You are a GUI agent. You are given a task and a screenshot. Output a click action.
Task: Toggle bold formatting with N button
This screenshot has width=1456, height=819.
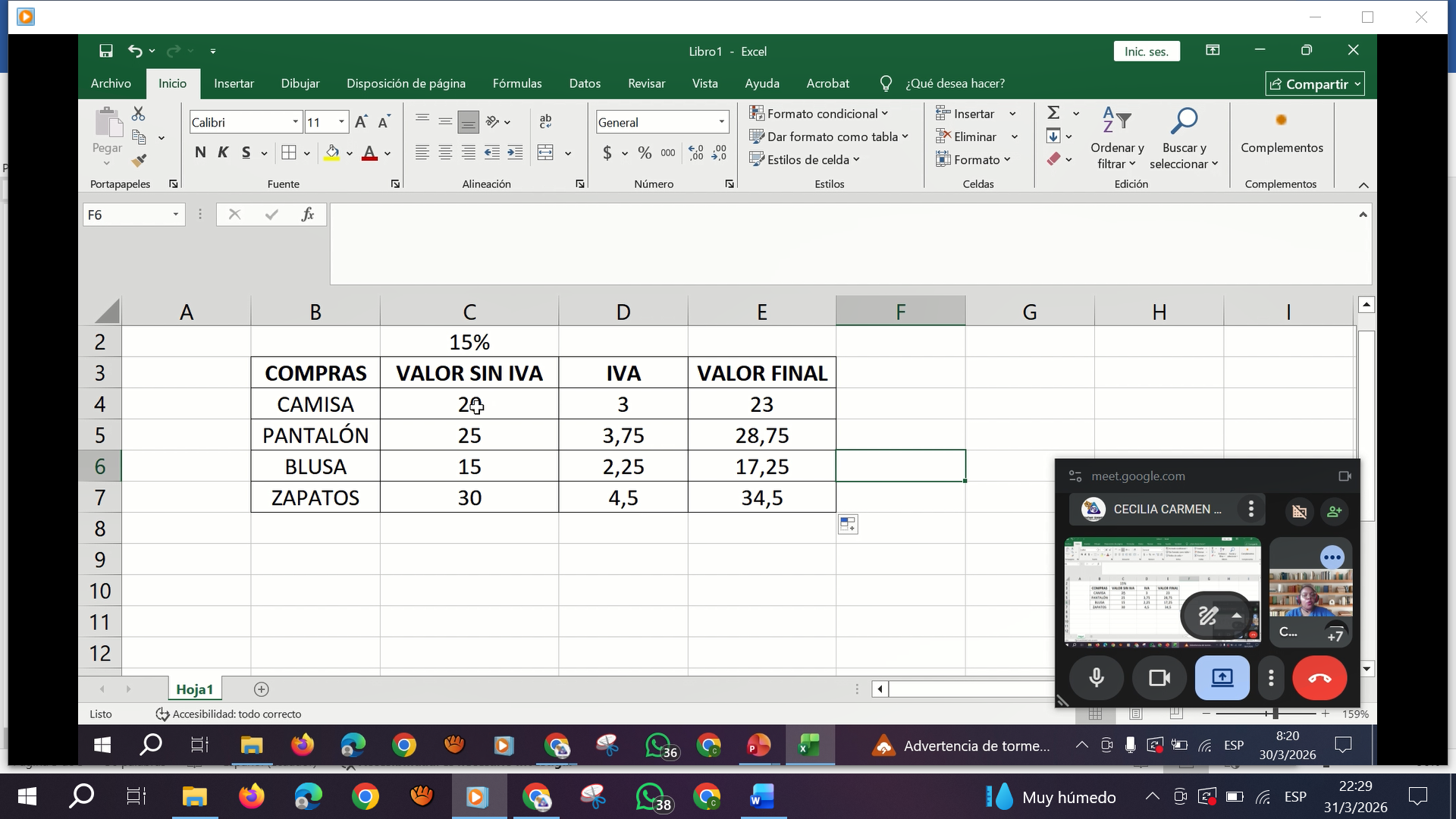point(200,152)
